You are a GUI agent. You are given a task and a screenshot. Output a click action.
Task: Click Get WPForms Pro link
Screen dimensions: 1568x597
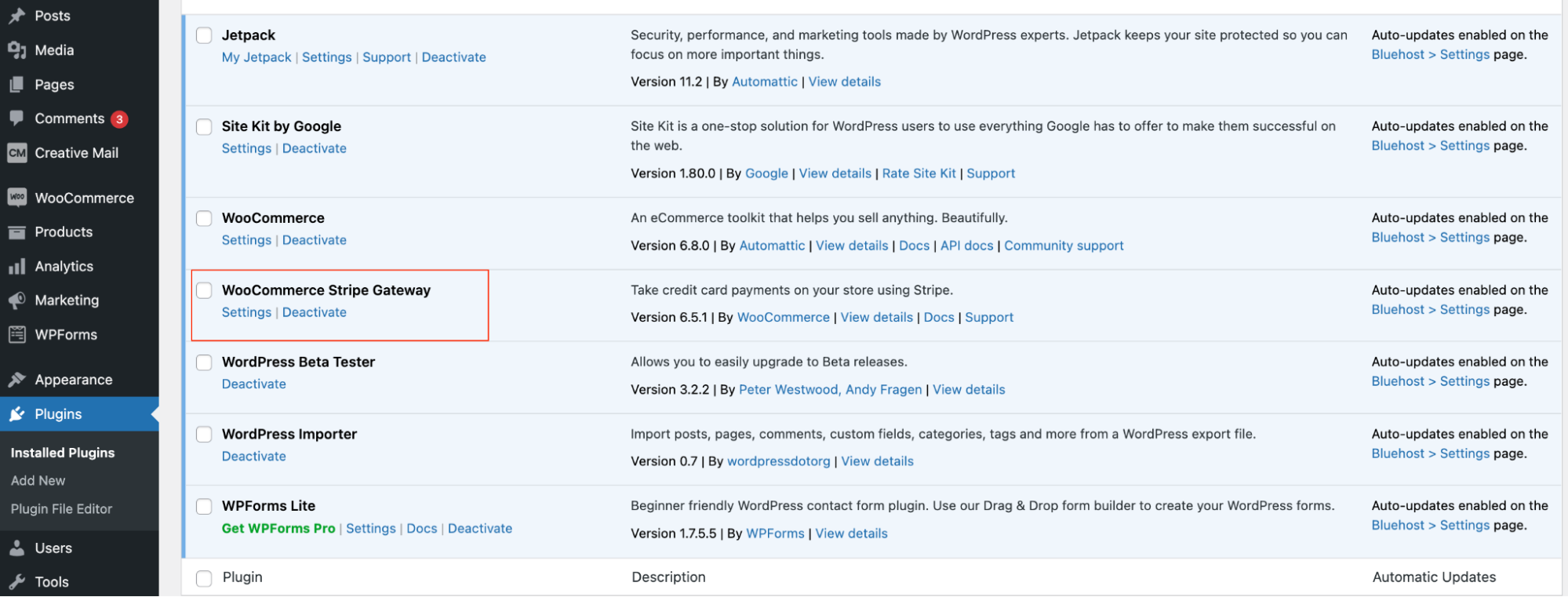coord(278,529)
